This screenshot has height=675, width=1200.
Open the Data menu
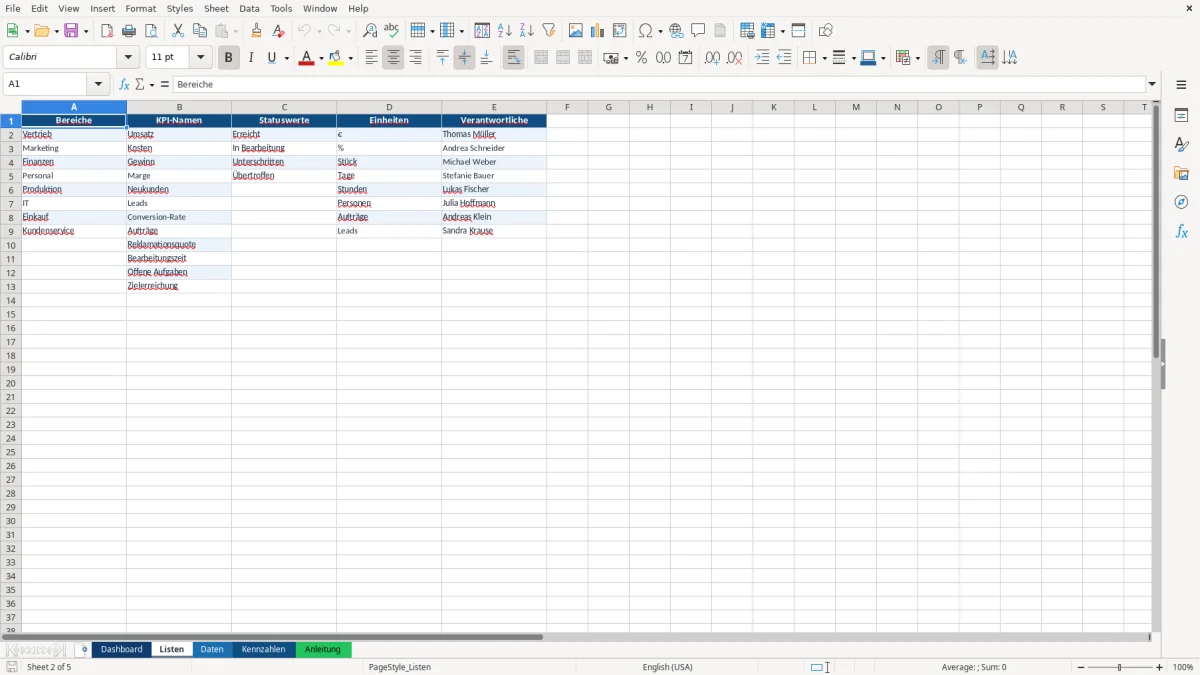(249, 8)
